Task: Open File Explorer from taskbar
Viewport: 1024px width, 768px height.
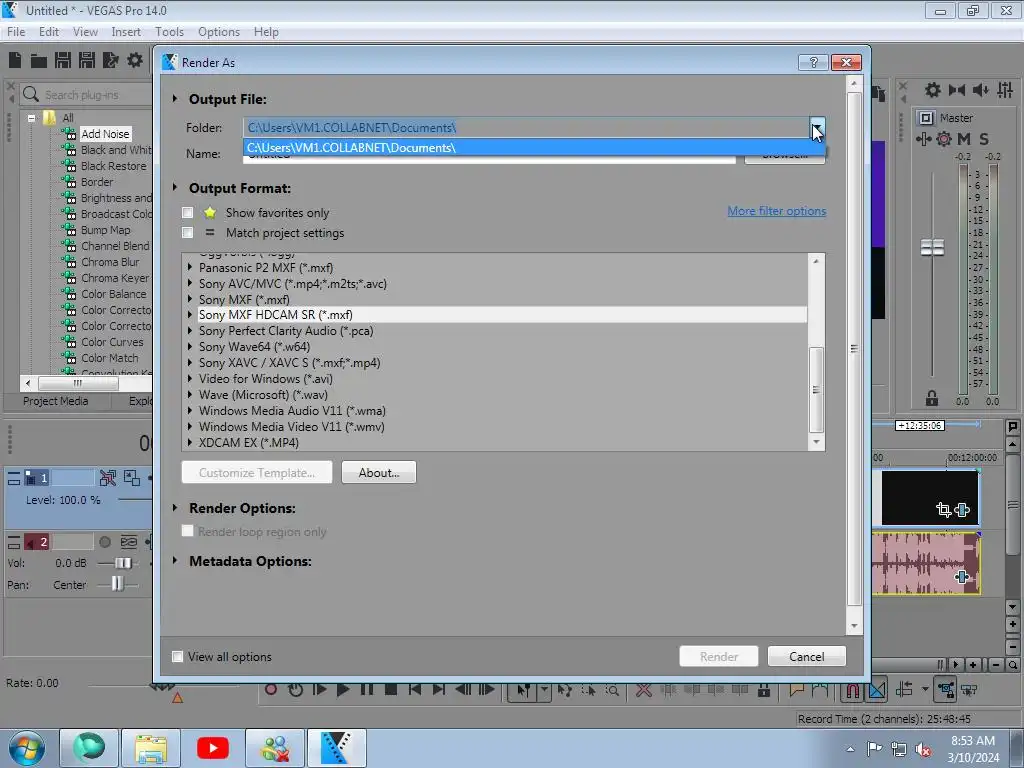Action: click(151, 748)
